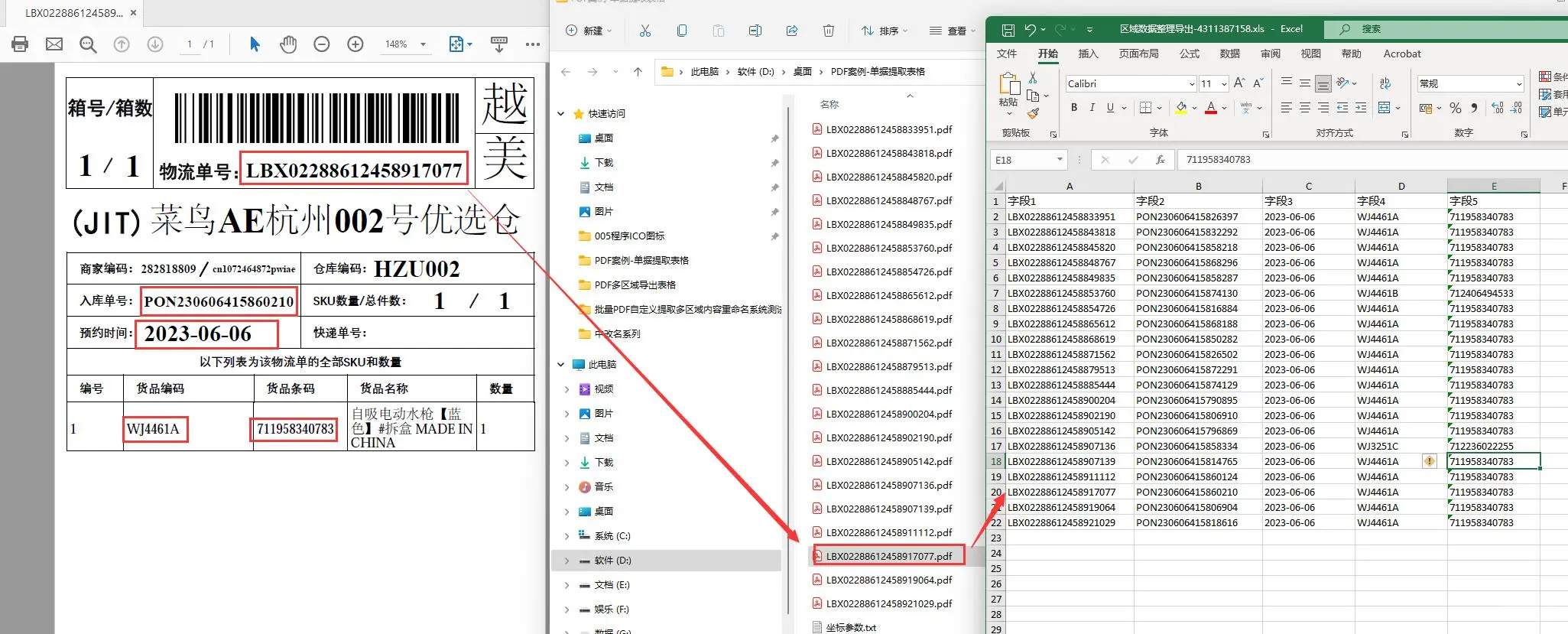Click the format painter brush in Excel
1568x634 pixels.
(1034, 113)
